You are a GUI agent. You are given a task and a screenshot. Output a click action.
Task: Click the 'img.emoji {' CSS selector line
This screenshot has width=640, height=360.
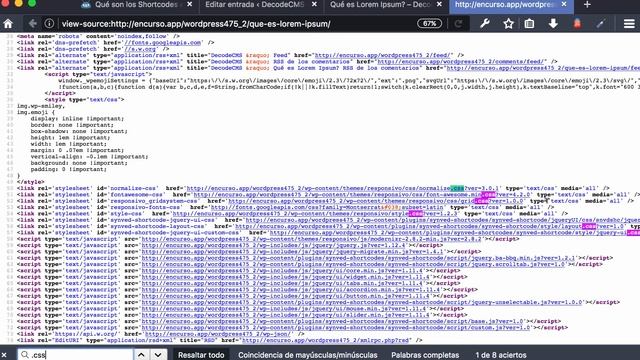[x=36, y=112]
